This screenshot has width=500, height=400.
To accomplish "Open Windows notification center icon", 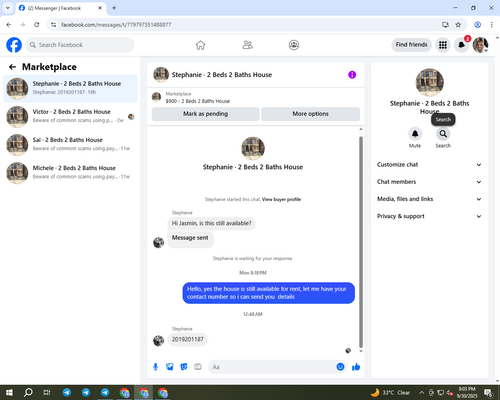I will click(489, 393).
